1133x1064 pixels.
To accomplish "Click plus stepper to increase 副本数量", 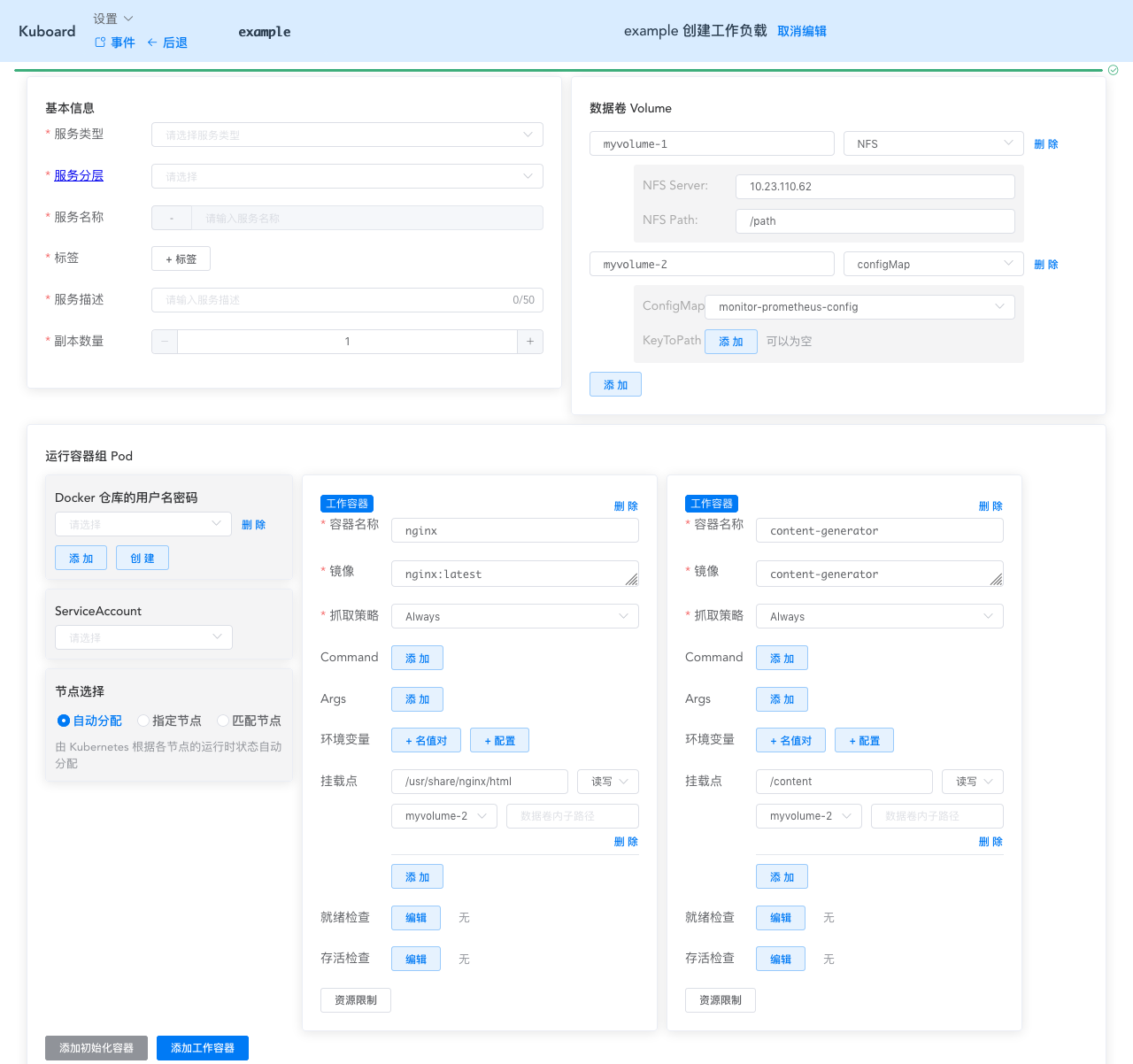I will [x=530, y=341].
